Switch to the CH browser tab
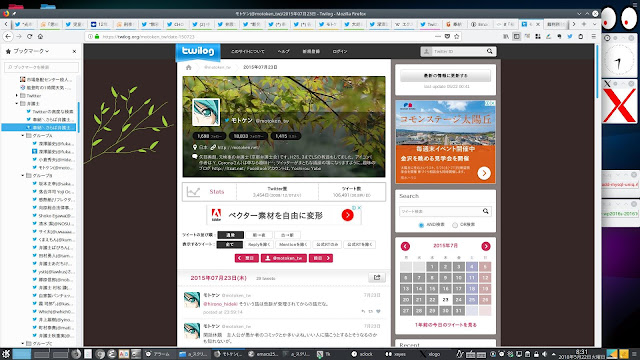Image resolution: width=640 pixels, height=360 pixels. (x=176, y=24)
